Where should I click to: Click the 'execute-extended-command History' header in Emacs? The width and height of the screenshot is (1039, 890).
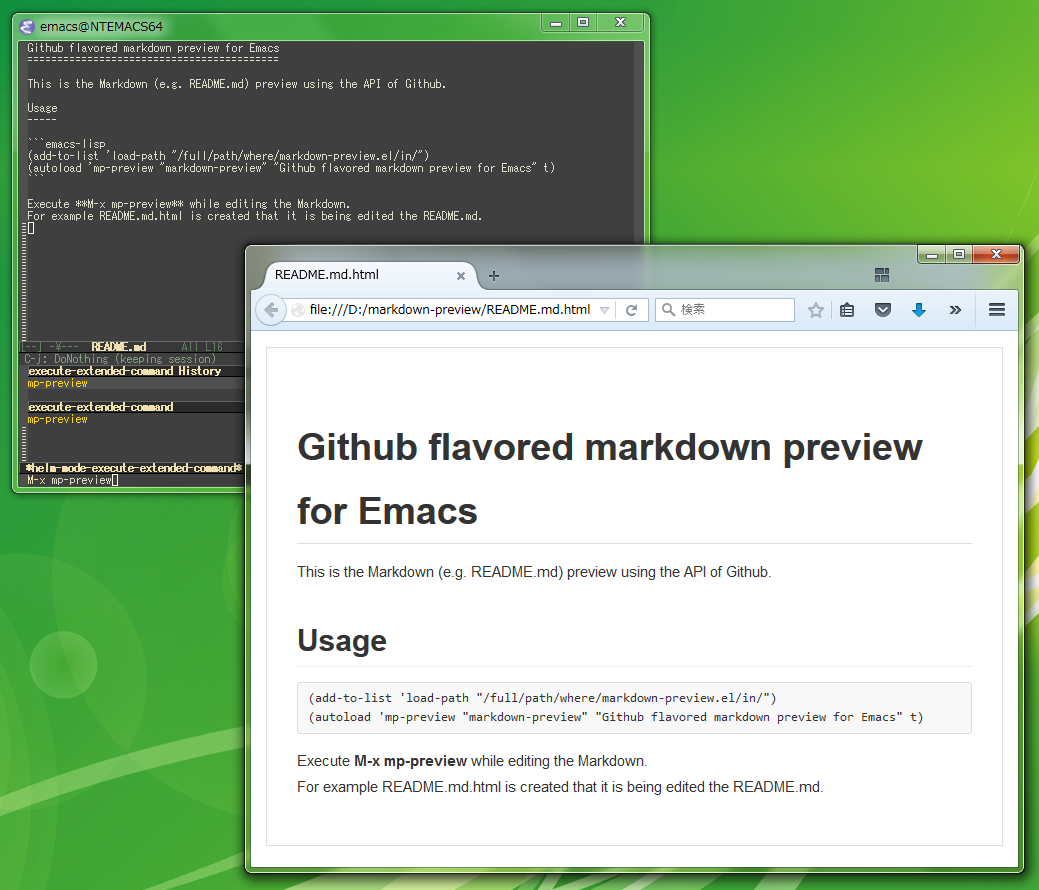point(125,371)
